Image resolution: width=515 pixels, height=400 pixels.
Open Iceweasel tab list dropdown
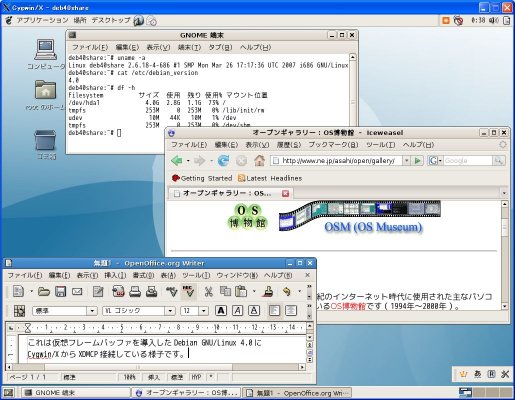(504, 193)
